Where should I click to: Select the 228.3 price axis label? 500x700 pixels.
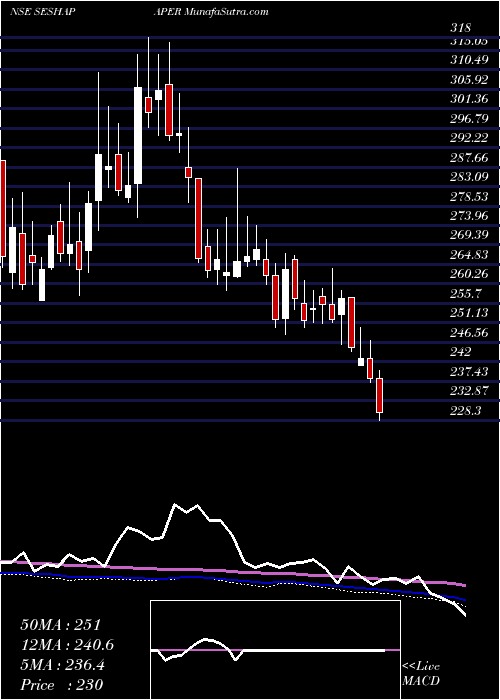466,410
